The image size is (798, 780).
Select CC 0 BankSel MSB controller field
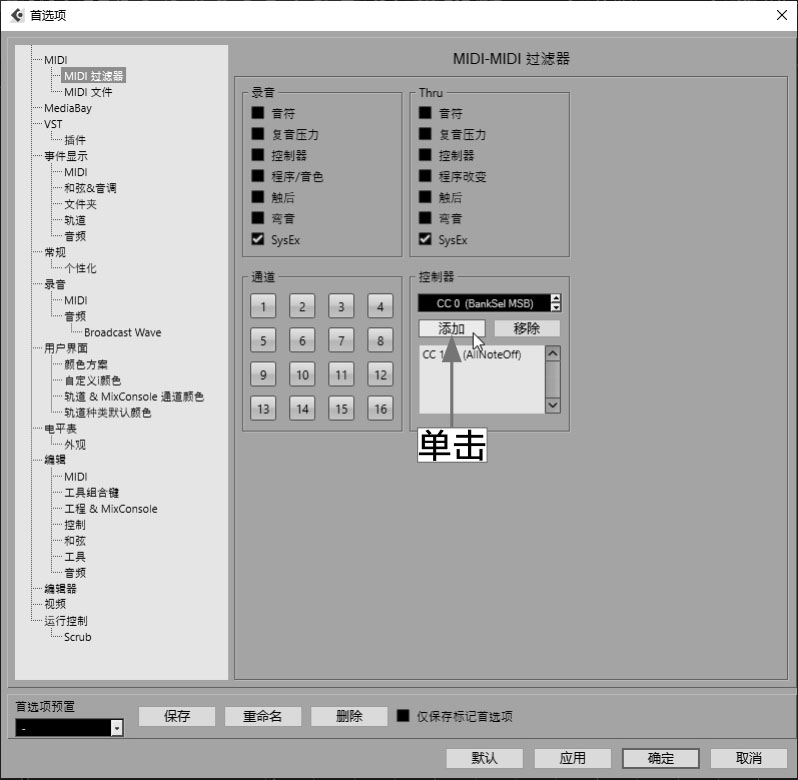point(484,303)
